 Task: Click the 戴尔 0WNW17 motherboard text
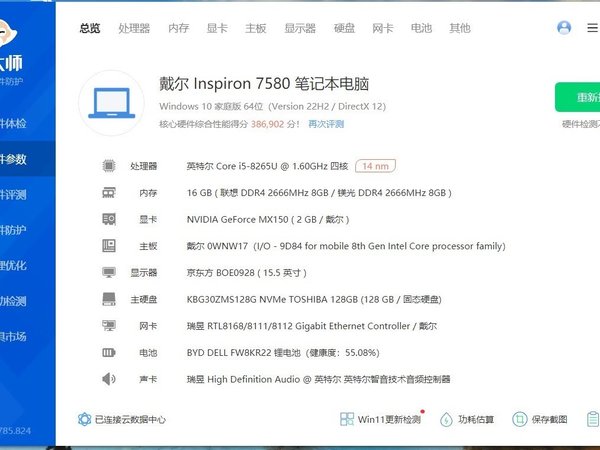click(x=346, y=246)
